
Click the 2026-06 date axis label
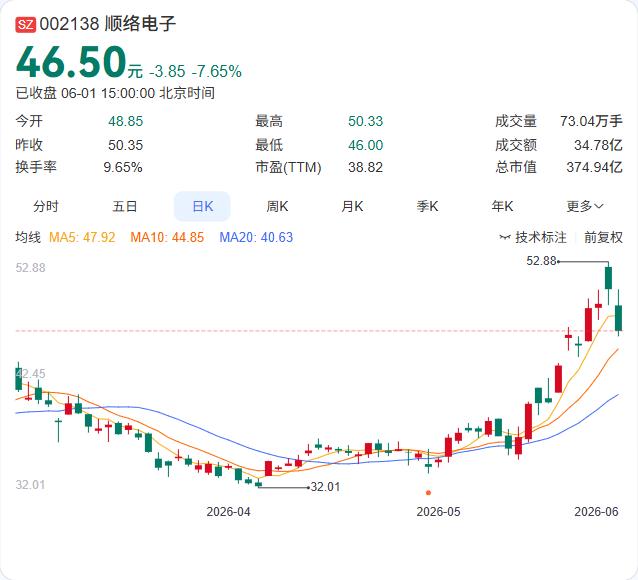click(x=596, y=512)
